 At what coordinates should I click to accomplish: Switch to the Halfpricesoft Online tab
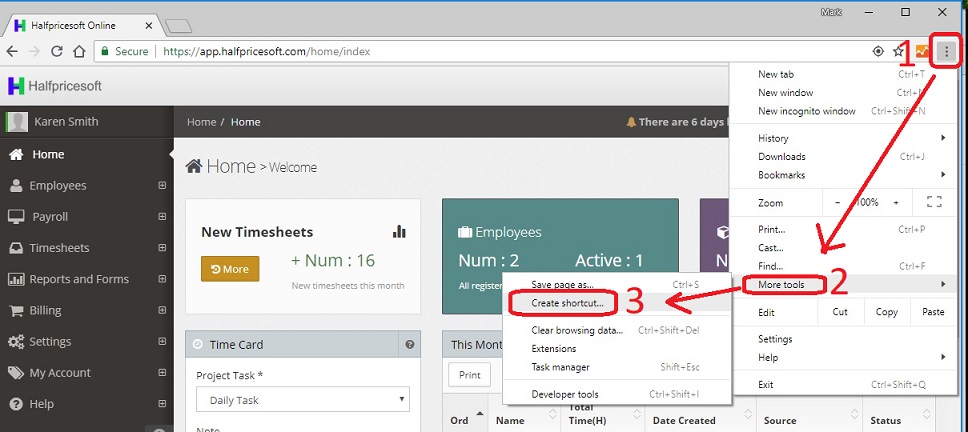[x=84, y=25]
